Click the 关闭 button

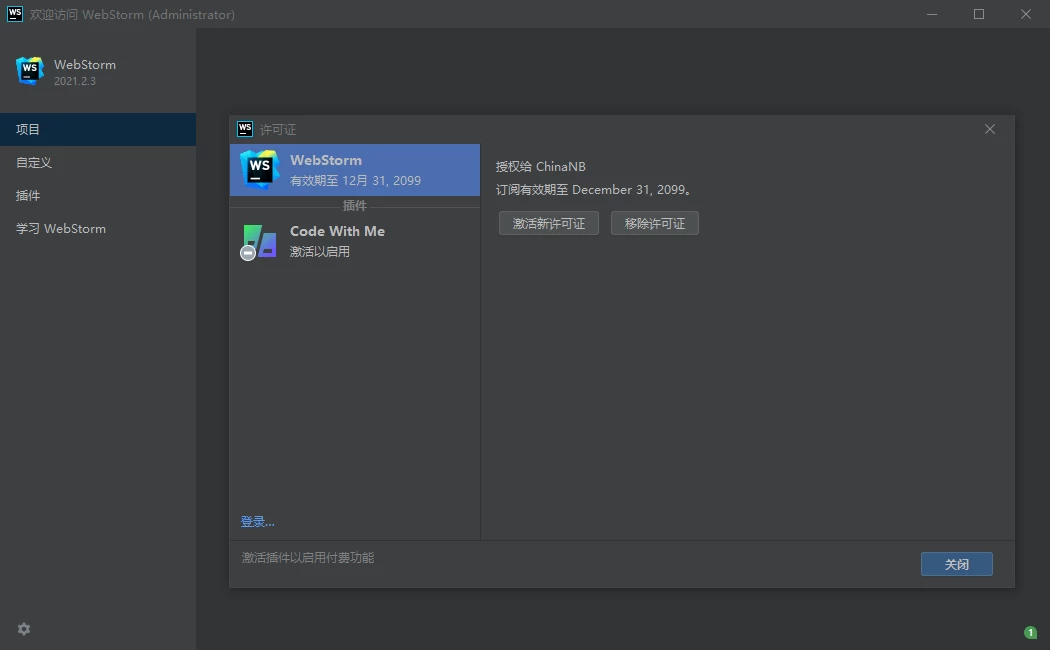coord(956,564)
